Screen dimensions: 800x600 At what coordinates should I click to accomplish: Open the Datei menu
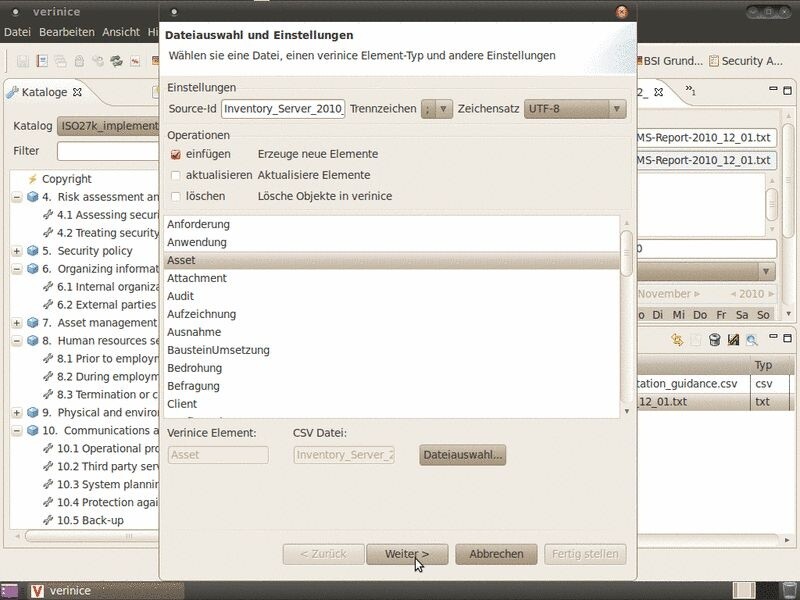18,32
